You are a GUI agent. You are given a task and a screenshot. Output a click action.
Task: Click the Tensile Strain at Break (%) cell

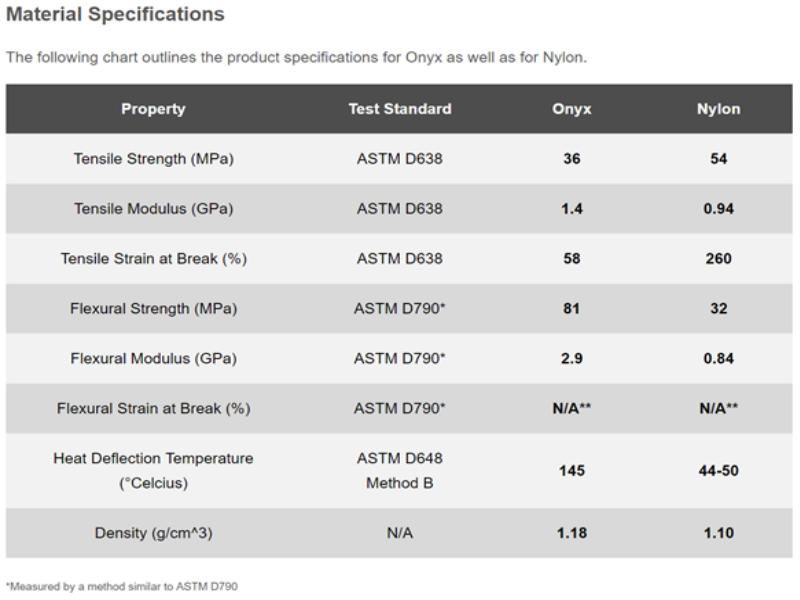point(153,259)
